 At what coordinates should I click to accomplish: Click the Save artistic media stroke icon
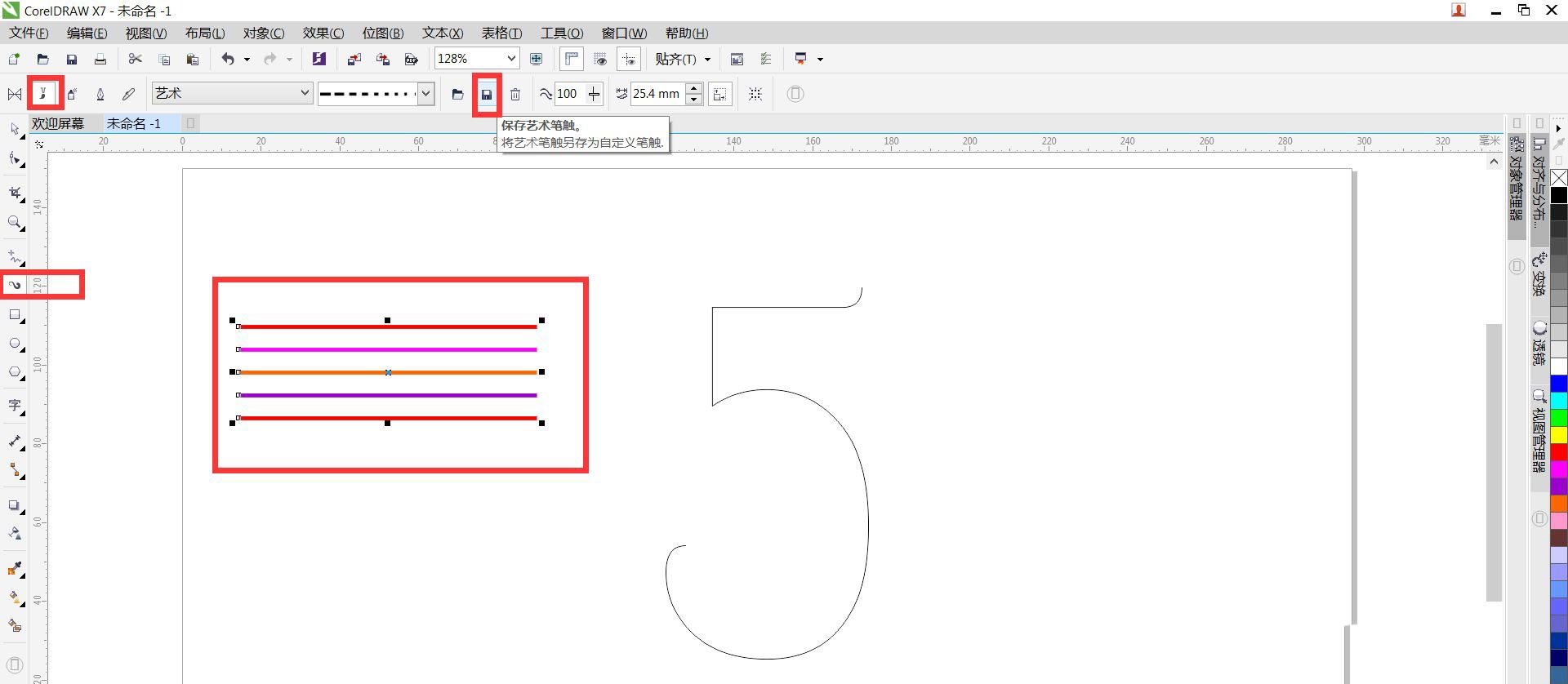[x=487, y=95]
